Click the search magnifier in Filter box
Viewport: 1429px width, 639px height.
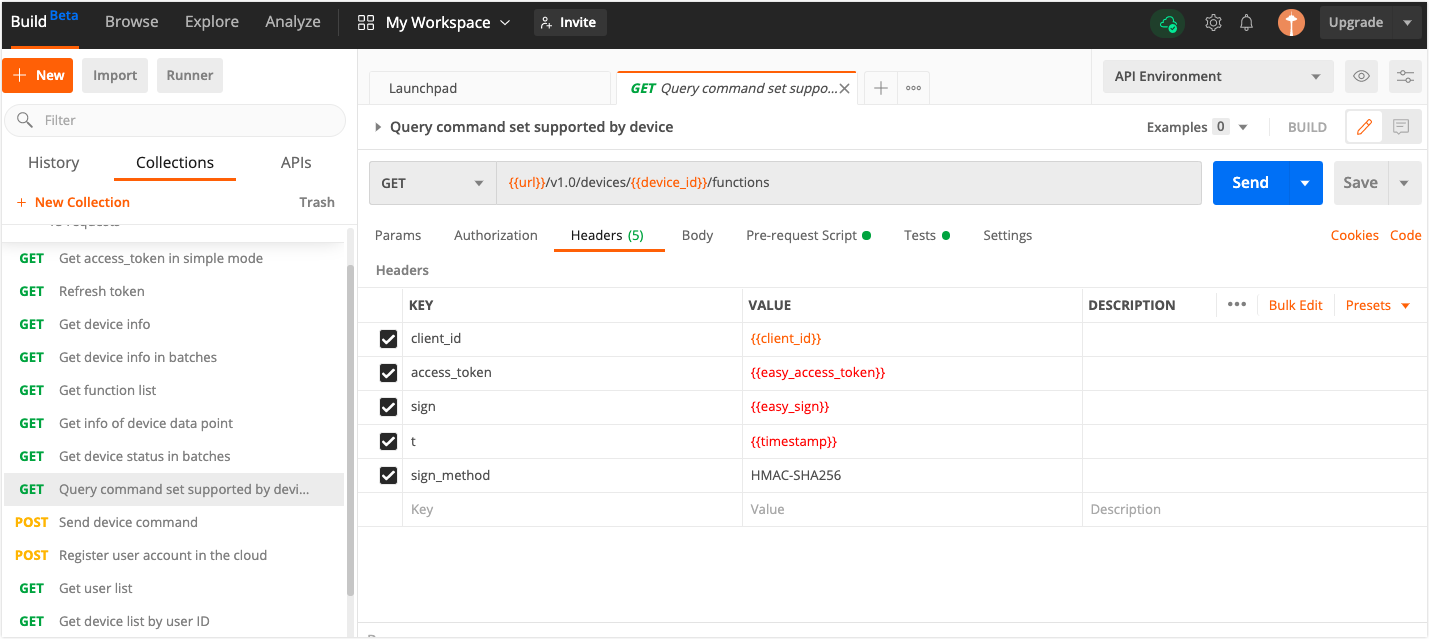[x=24, y=120]
